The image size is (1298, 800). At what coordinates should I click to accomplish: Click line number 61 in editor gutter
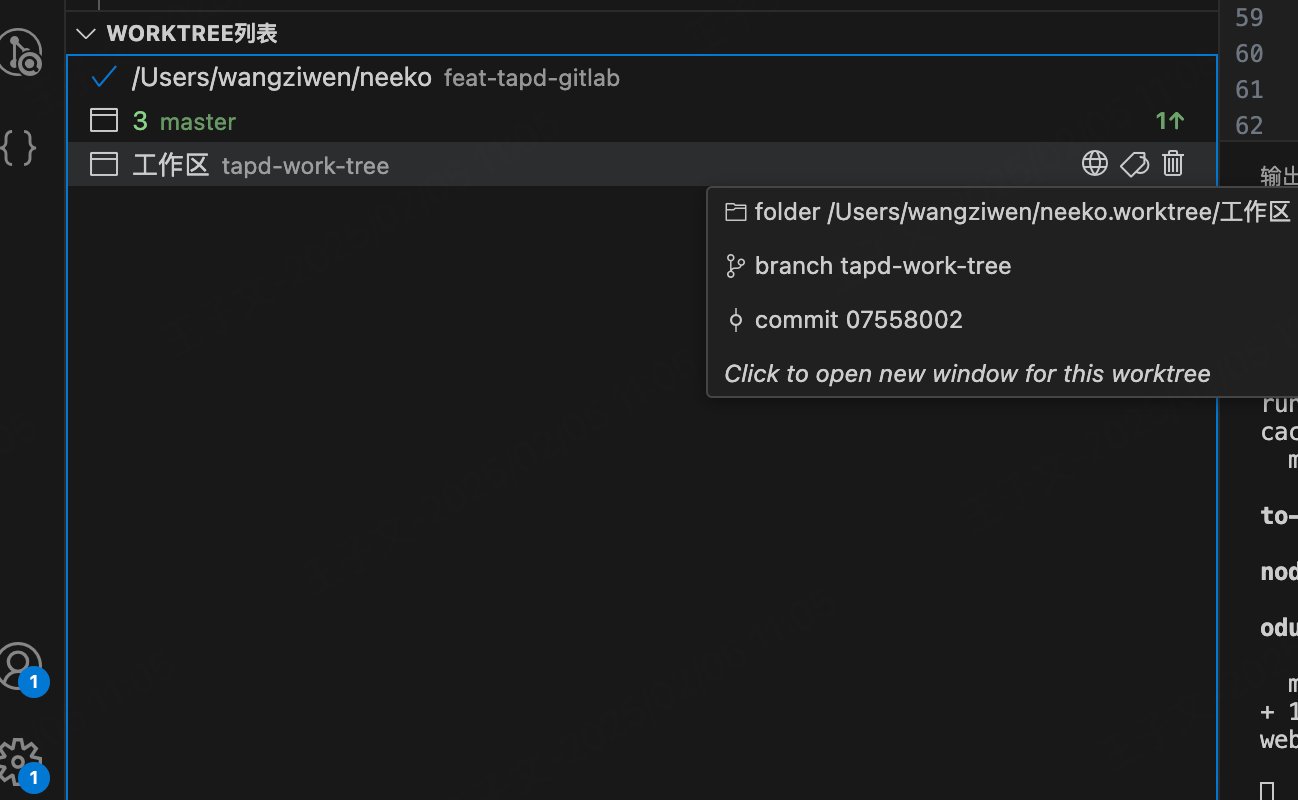coord(1249,90)
